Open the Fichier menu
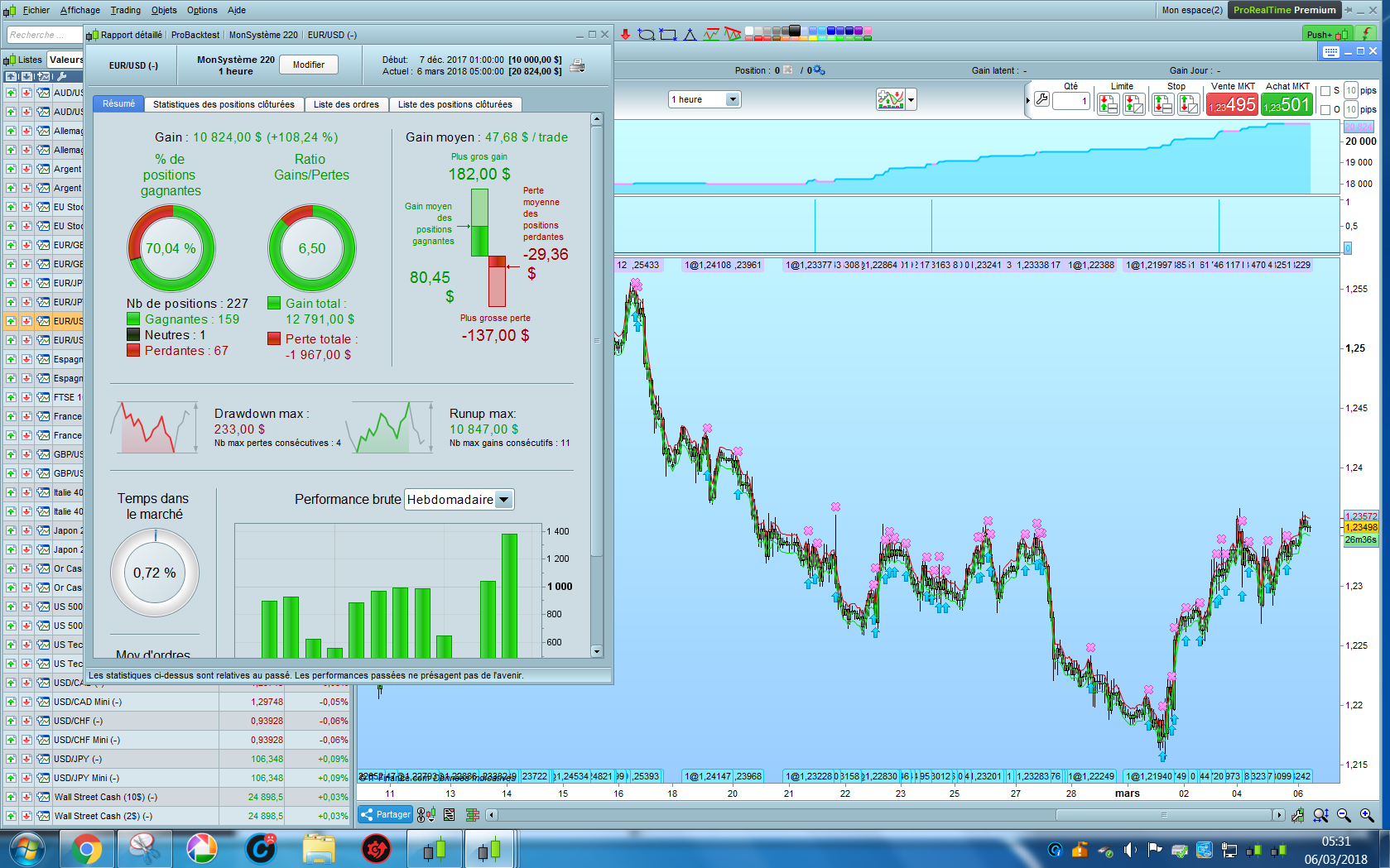The image size is (1390, 868). tap(36, 10)
